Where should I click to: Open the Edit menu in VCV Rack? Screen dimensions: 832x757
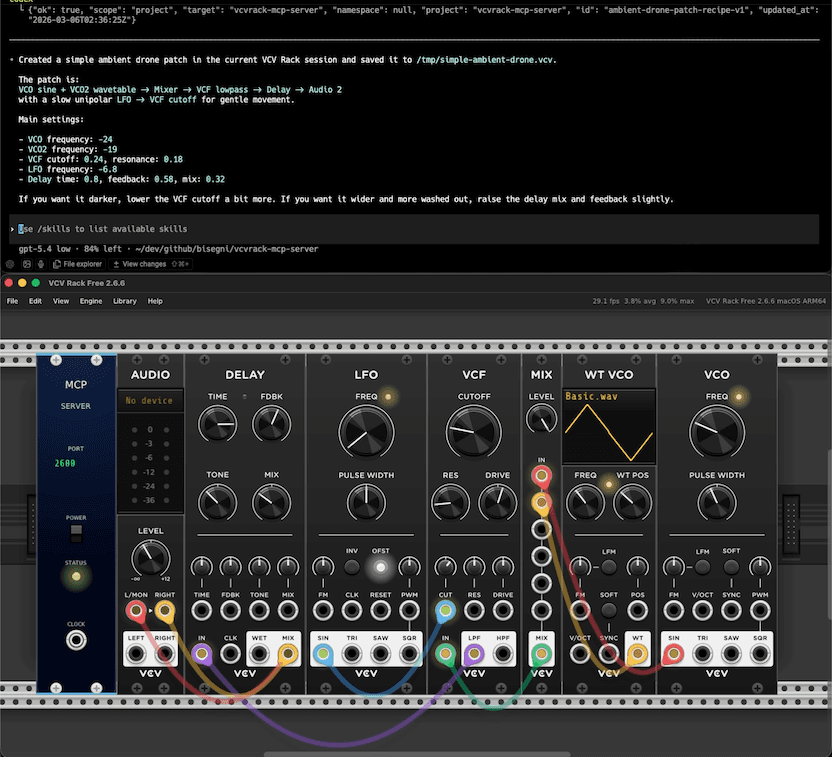click(35, 301)
